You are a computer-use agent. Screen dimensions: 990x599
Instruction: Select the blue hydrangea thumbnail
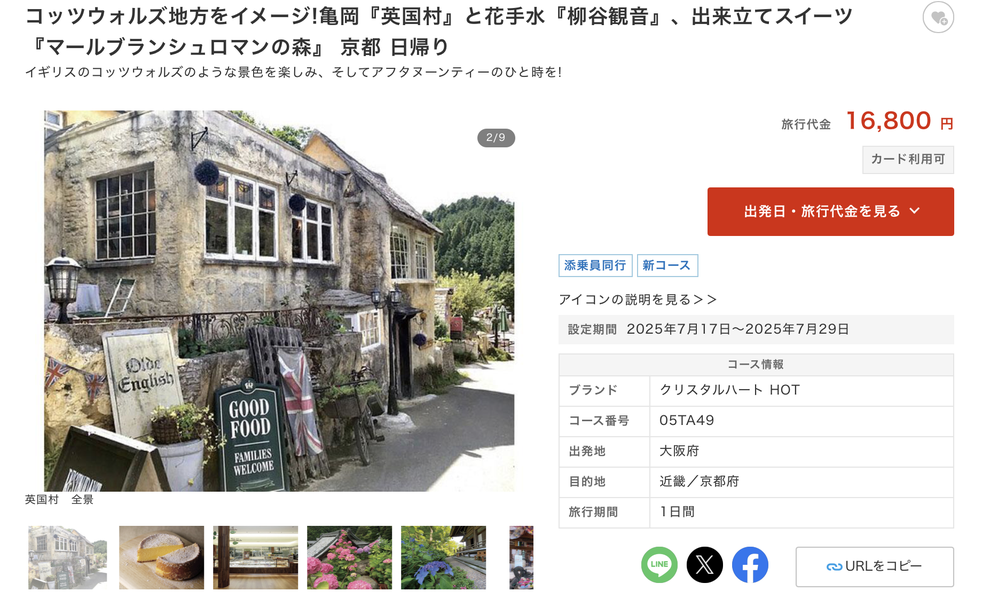click(x=443, y=557)
